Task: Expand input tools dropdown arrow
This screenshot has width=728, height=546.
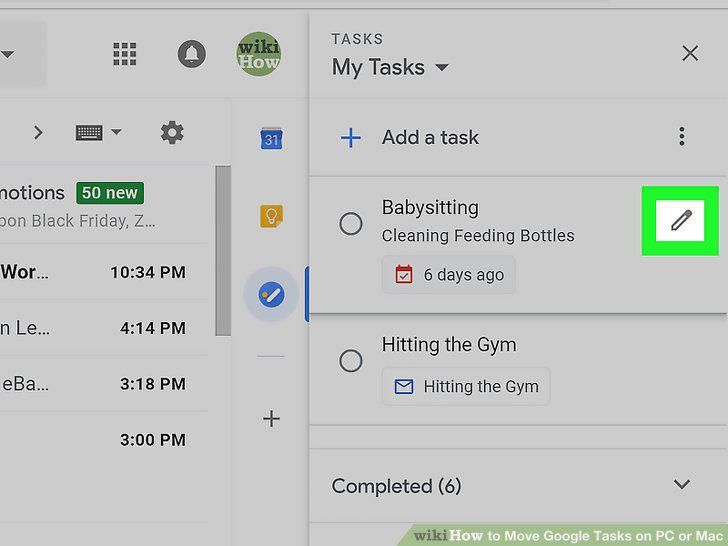Action: click(116, 132)
